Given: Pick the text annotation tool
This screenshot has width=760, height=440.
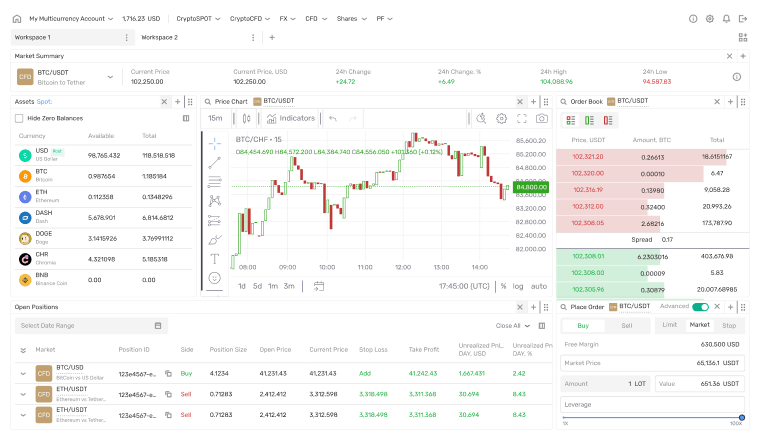Looking at the screenshot, I should click(215, 258).
